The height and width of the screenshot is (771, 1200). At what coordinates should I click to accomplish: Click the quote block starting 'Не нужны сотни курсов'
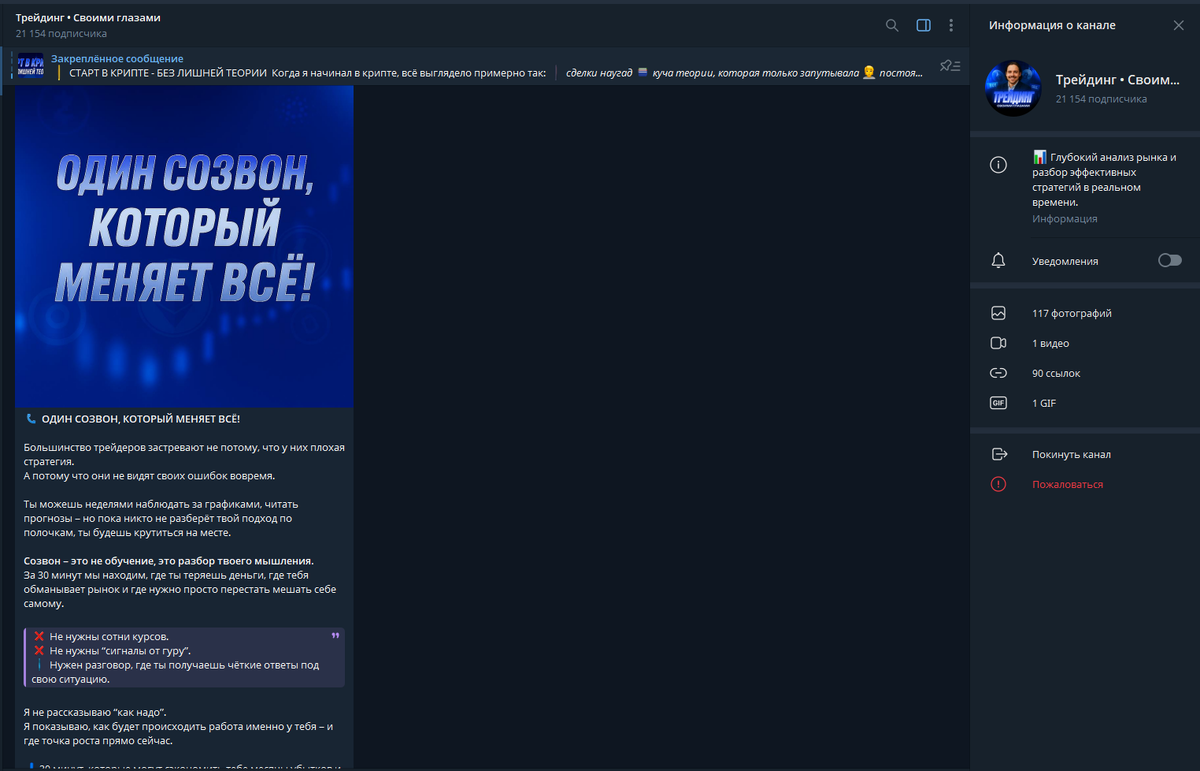click(185, 657)
